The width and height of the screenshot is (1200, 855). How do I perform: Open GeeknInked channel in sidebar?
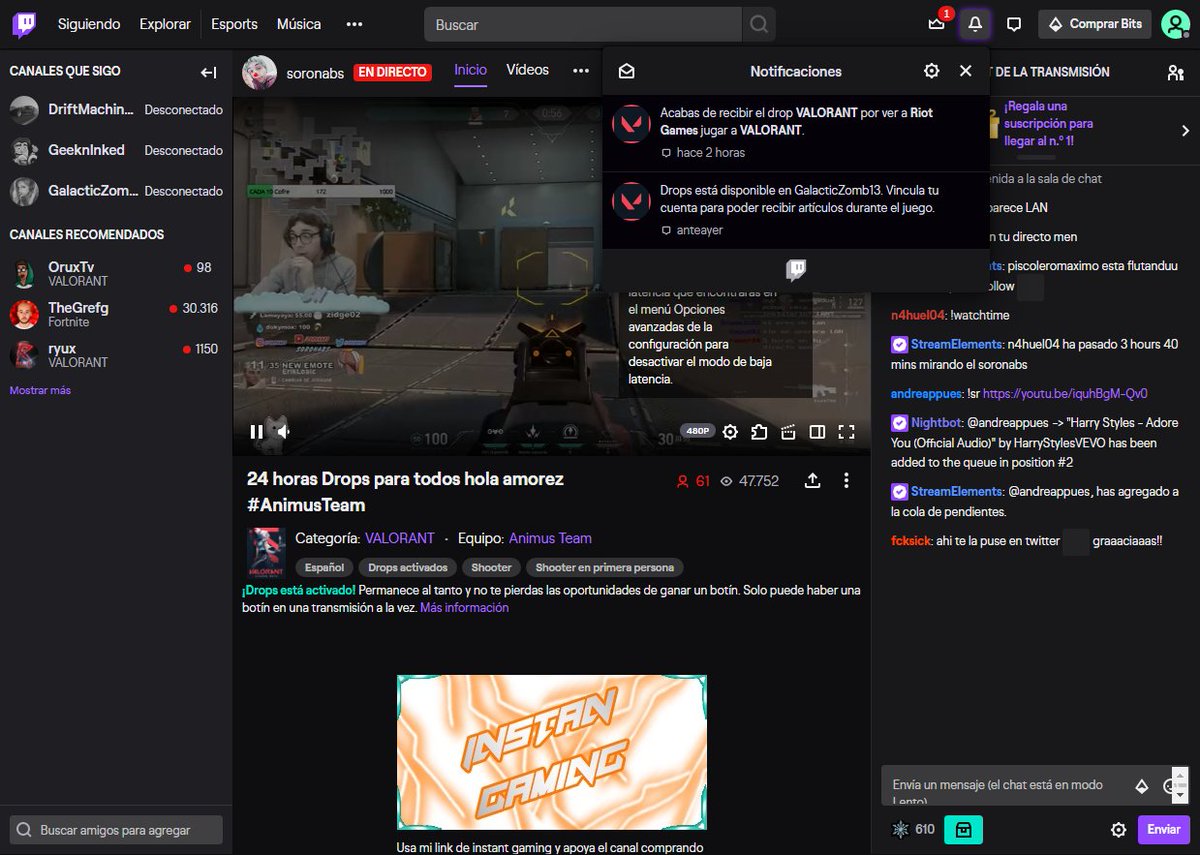point(116,151)
